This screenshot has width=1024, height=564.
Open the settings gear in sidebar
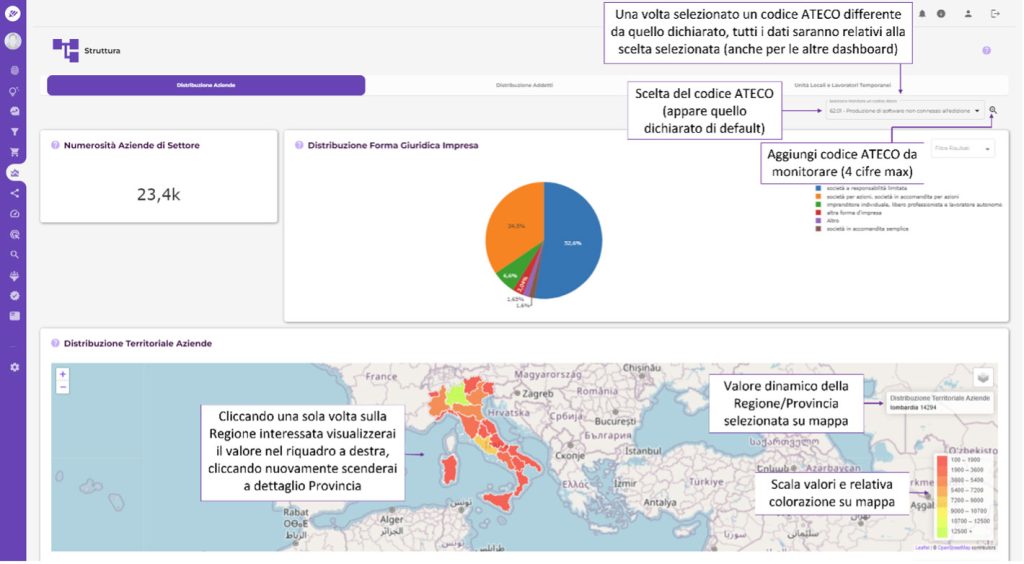14,367
